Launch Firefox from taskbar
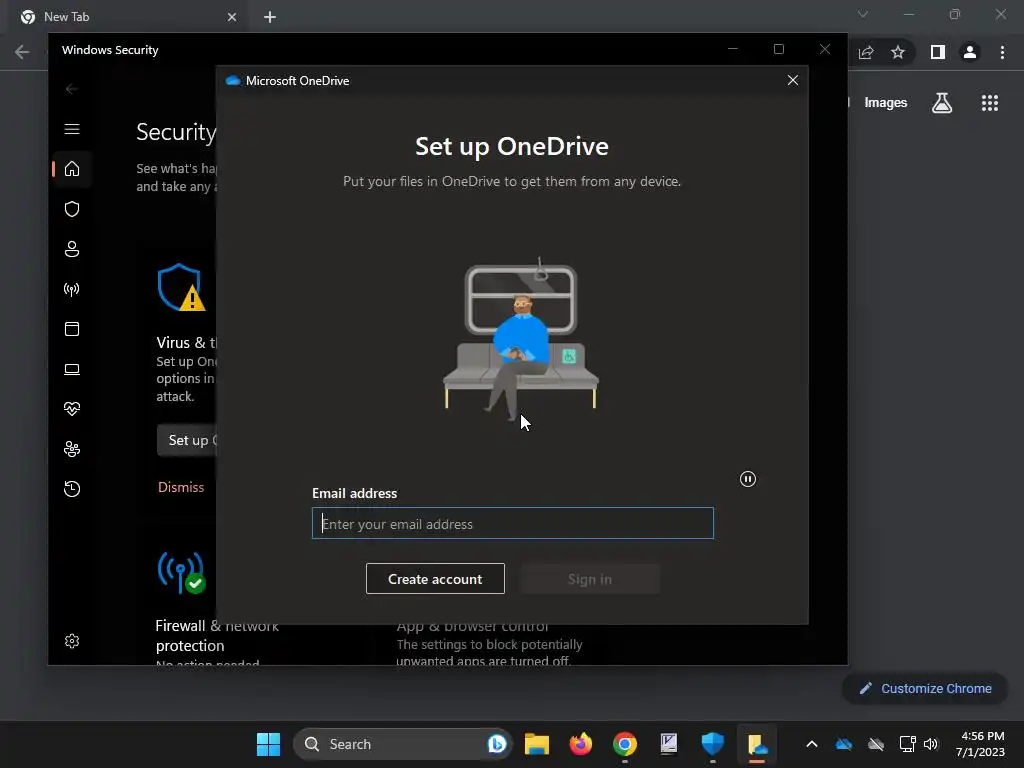Screen dimensions: 1024x768 (x=581, y=744)
